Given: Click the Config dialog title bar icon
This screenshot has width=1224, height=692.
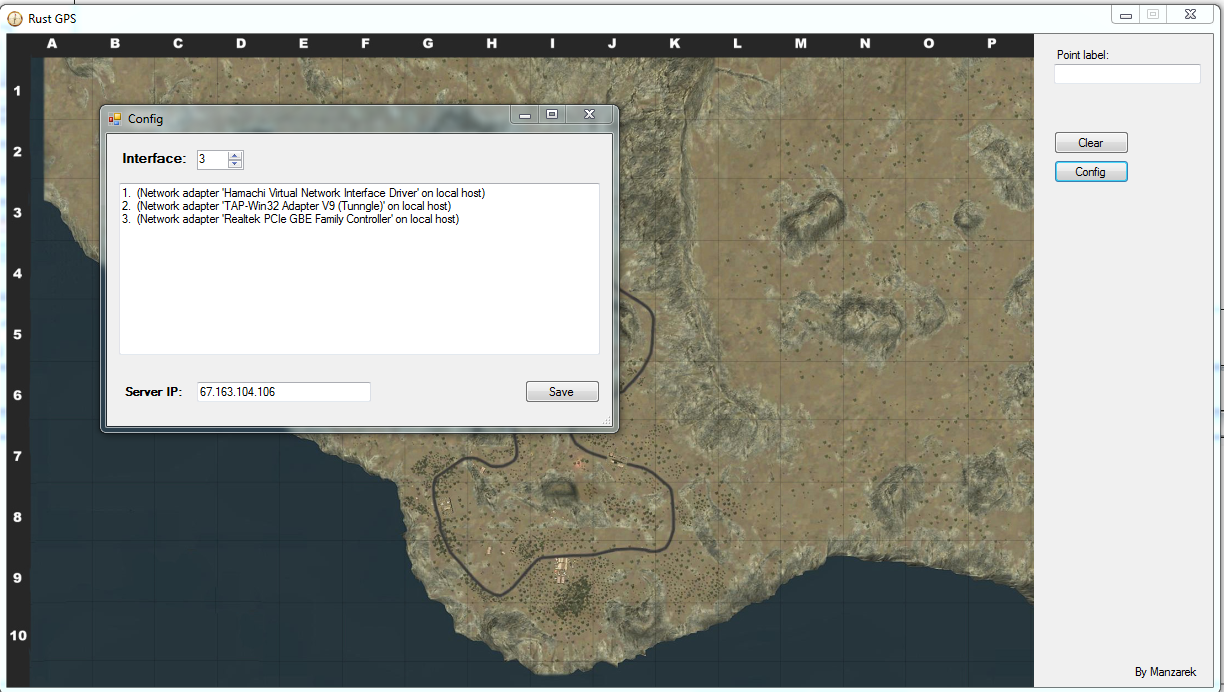Looking at the screenshot, I should click(x=115, y=119).
